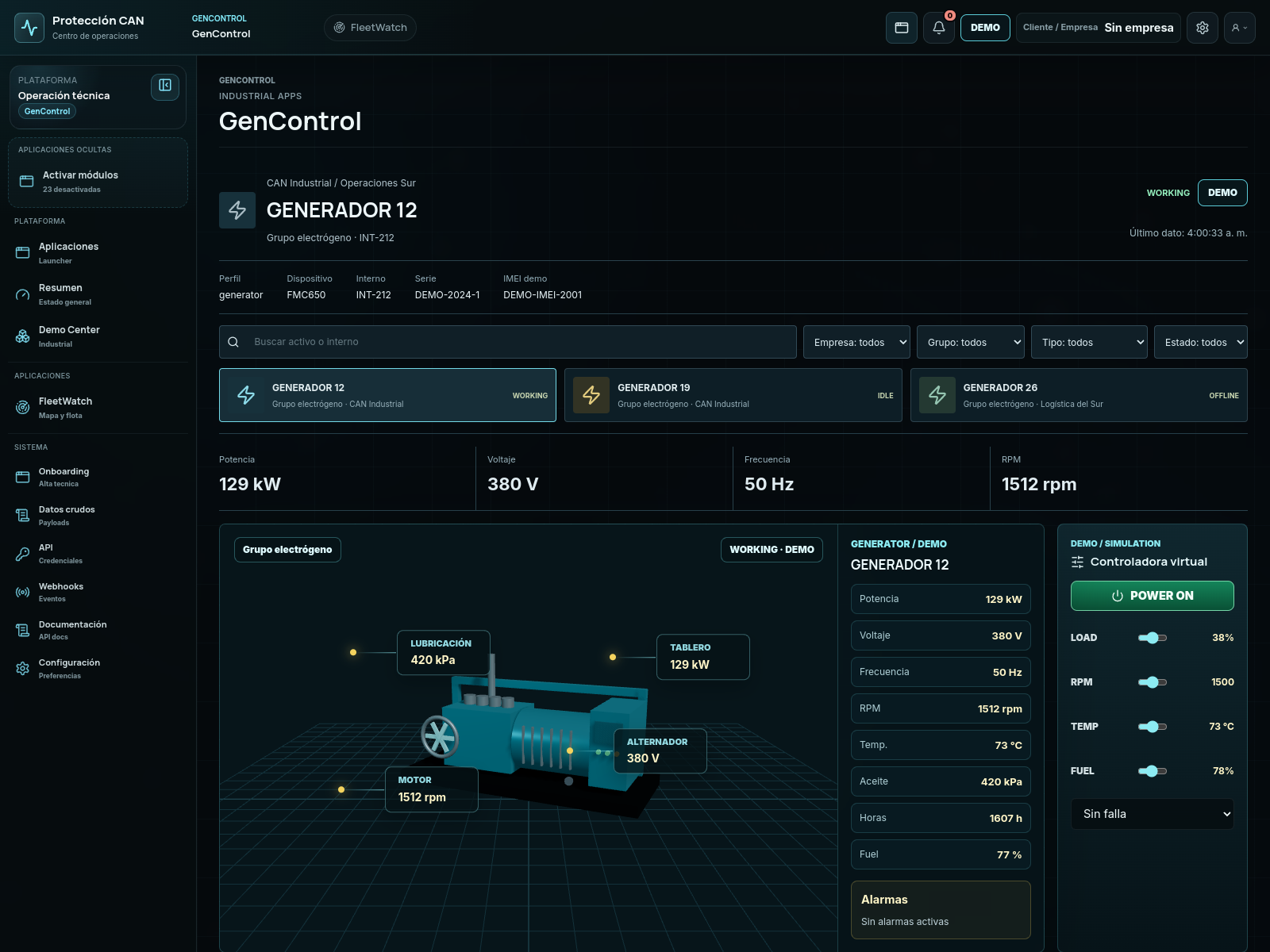Collapse the sidebar panel icon
The height and width of the screenshot is (952, 1270).
pyautogui.click(x=165, y=86)
